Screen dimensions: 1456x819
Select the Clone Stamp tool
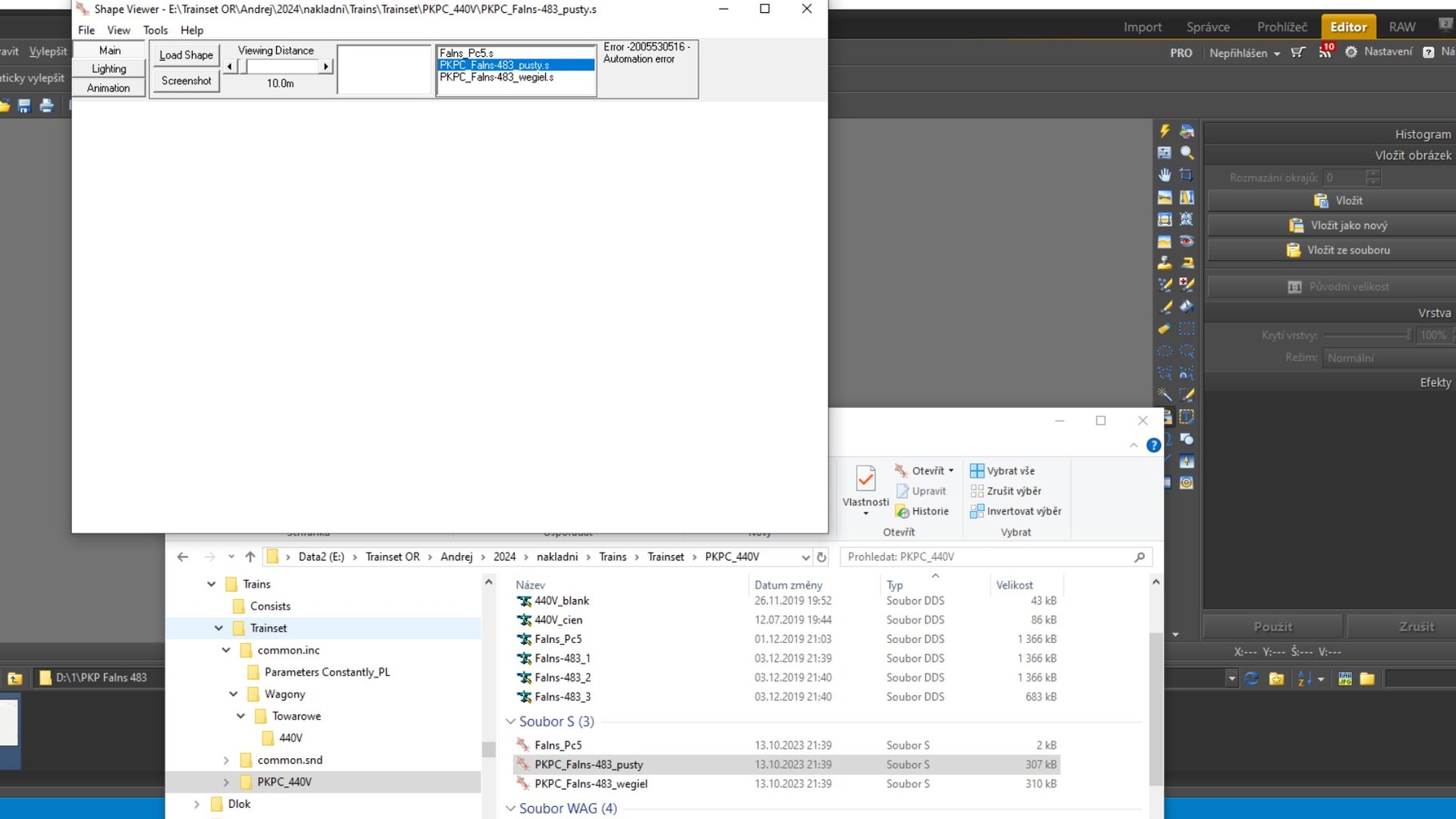point(1164,262)
